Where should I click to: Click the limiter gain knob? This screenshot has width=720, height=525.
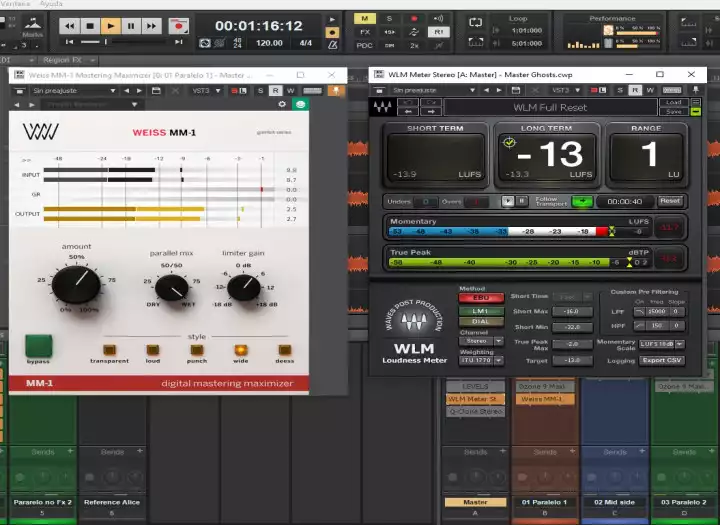click(x=243, y=288)
